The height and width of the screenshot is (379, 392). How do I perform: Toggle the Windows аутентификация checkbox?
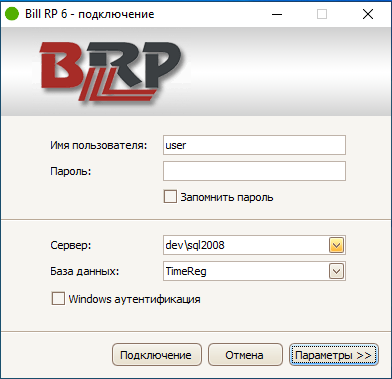click(x=58, y=299)
